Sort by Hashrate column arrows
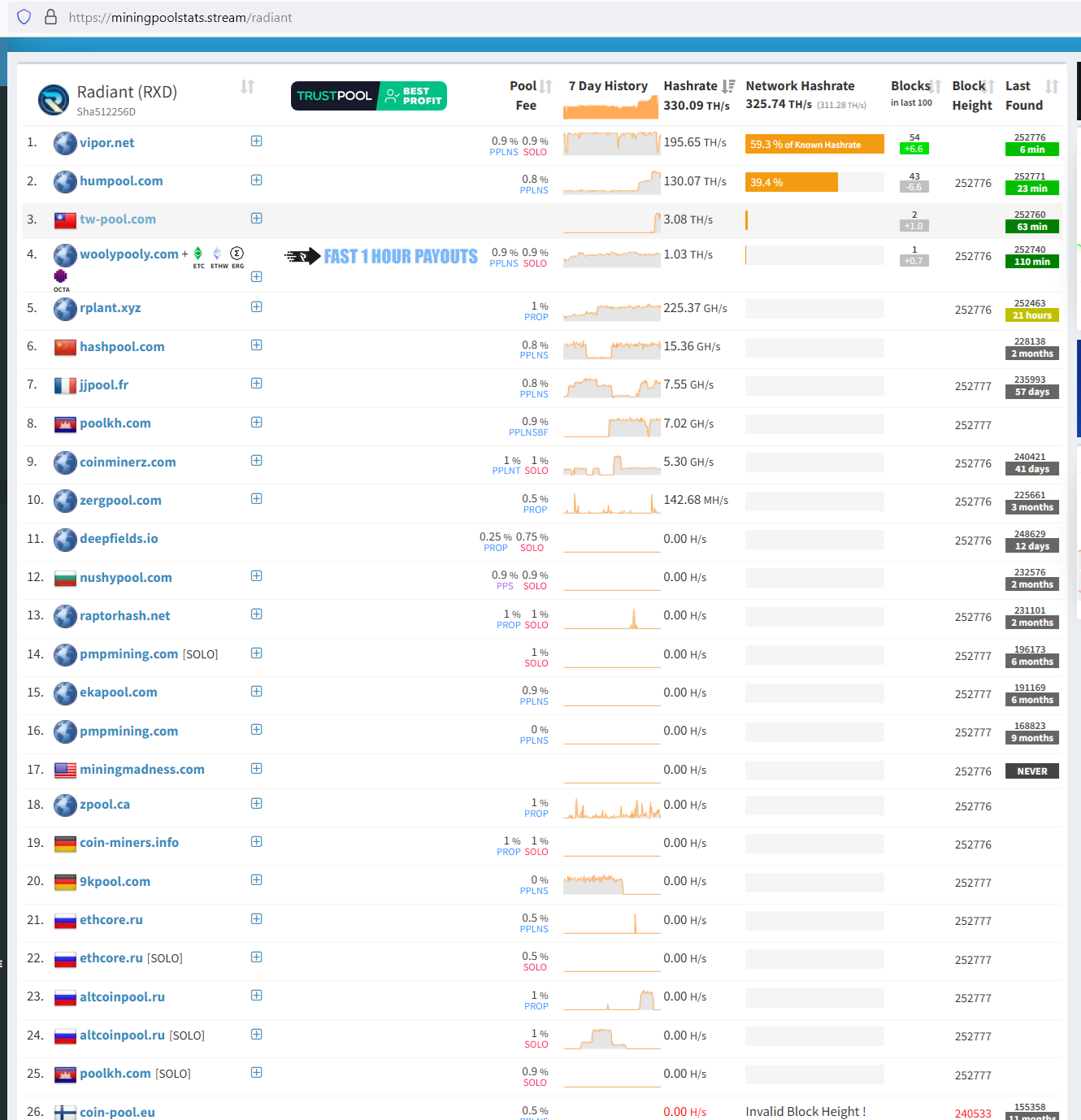This screenshot has width=1081, height=1120. click(x=728, y=86)
